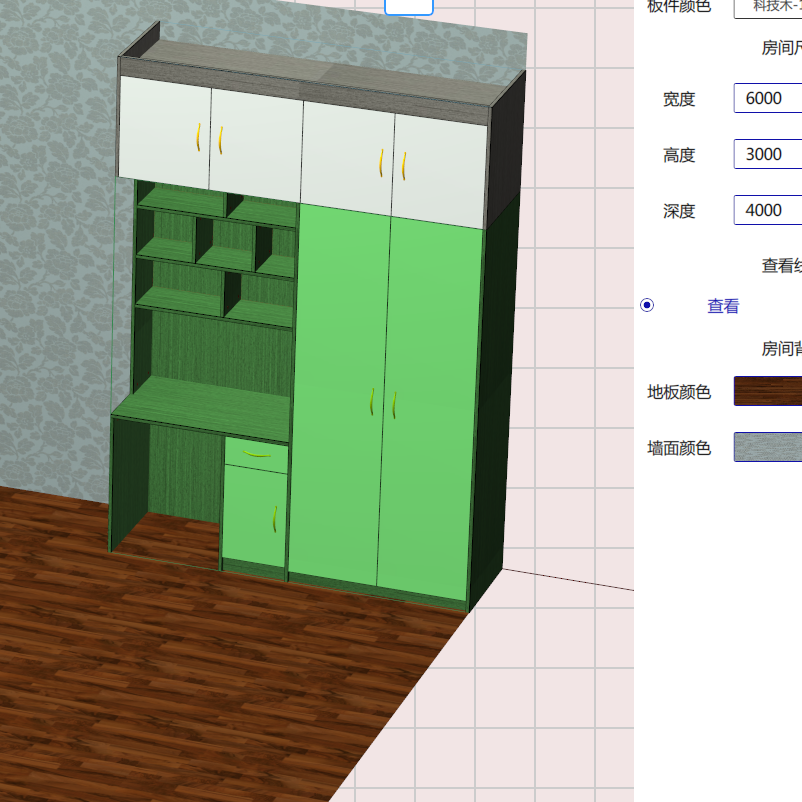Select the second white upper cabinet door
802x802 pixels.
257,140
